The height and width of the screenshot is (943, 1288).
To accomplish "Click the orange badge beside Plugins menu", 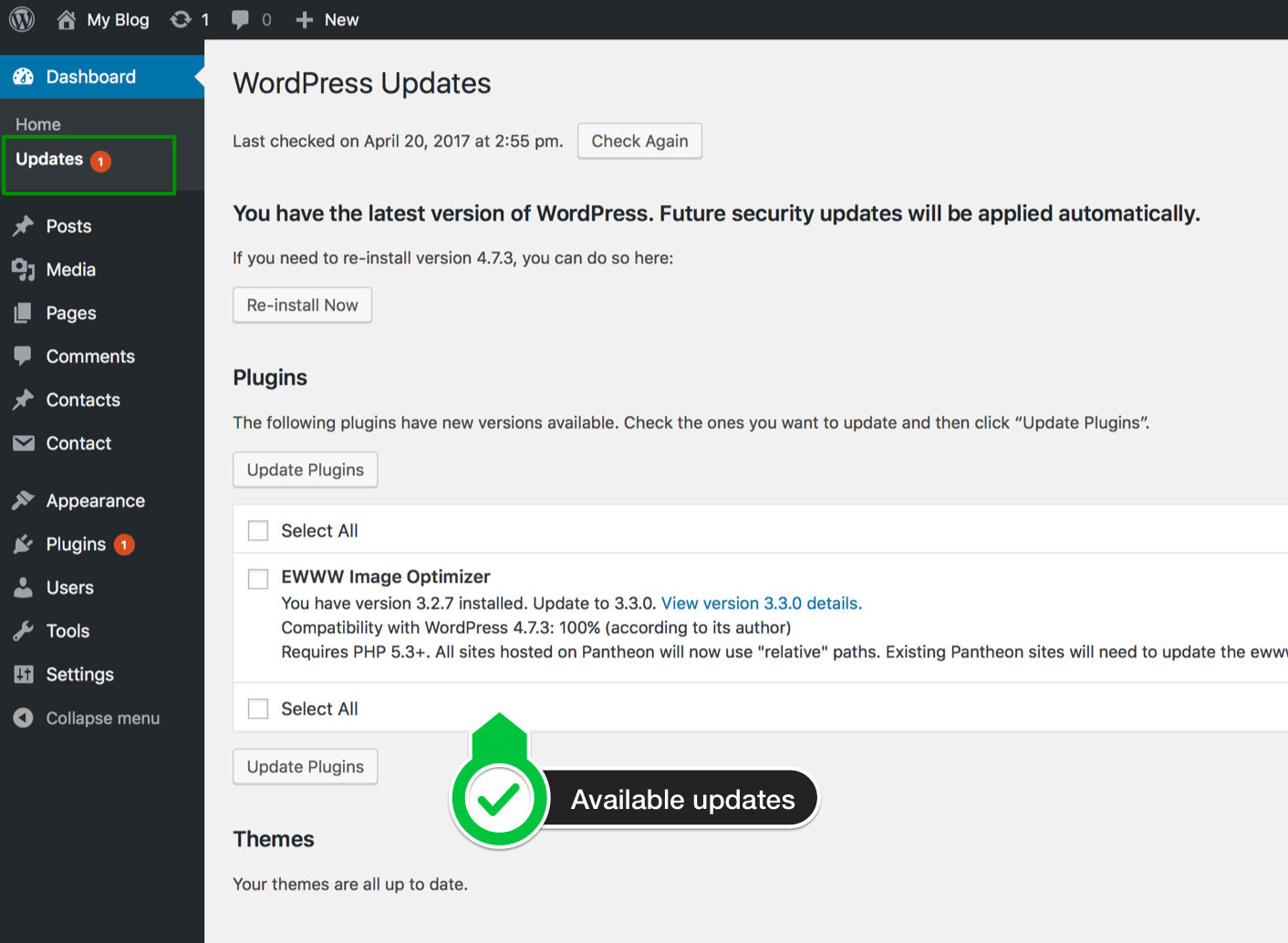I will click(x=124, y=544).
